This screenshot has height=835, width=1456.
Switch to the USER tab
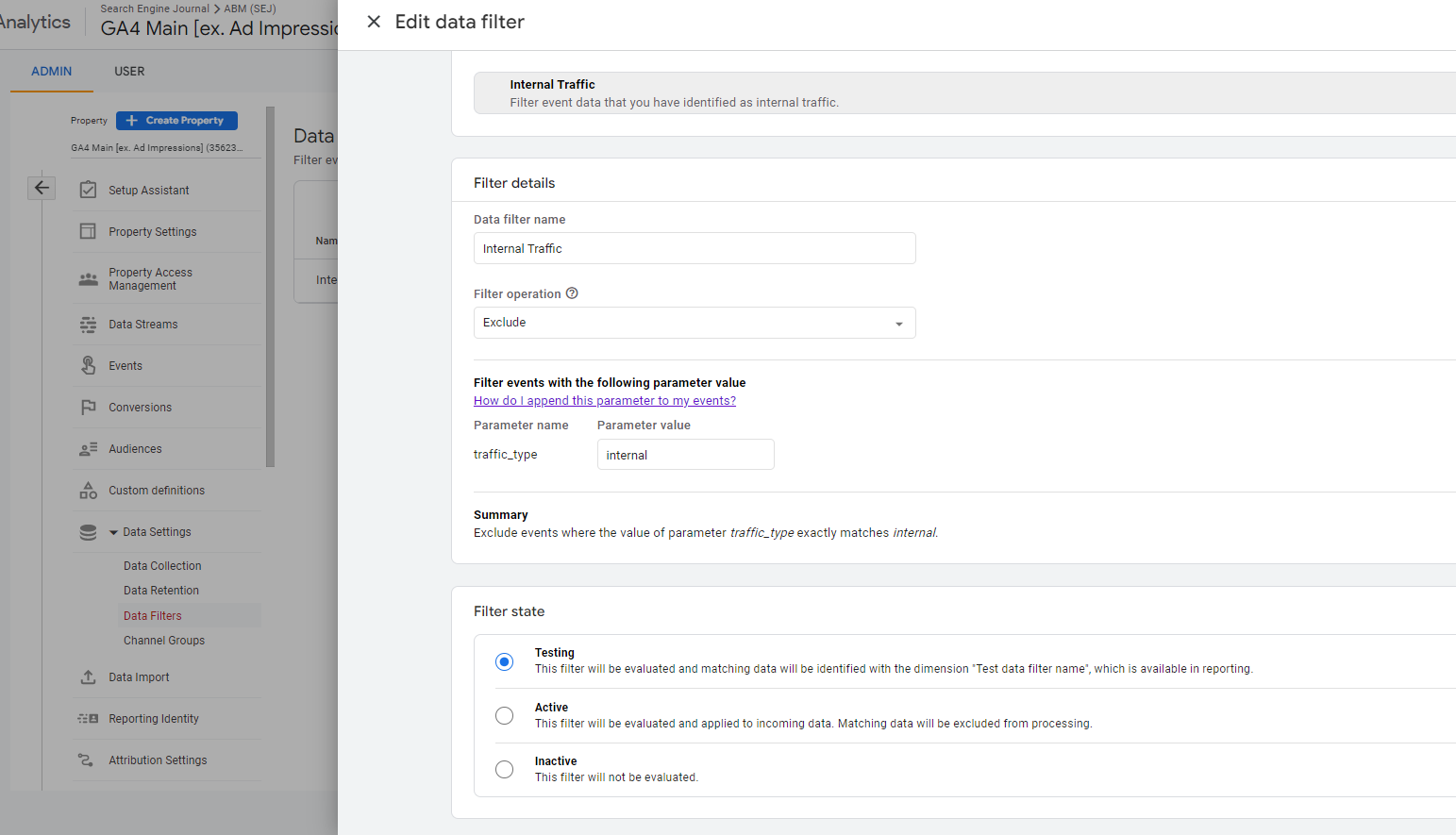[x=129, y=71]
